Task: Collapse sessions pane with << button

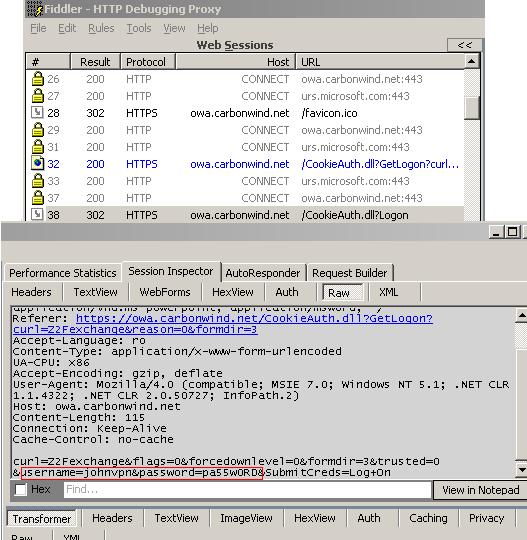Action: pos(464,45)
